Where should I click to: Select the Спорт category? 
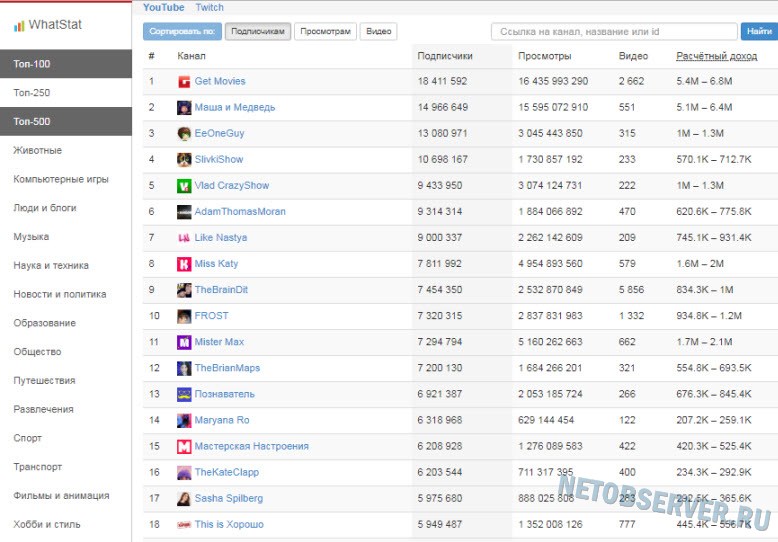pos(27,438)
